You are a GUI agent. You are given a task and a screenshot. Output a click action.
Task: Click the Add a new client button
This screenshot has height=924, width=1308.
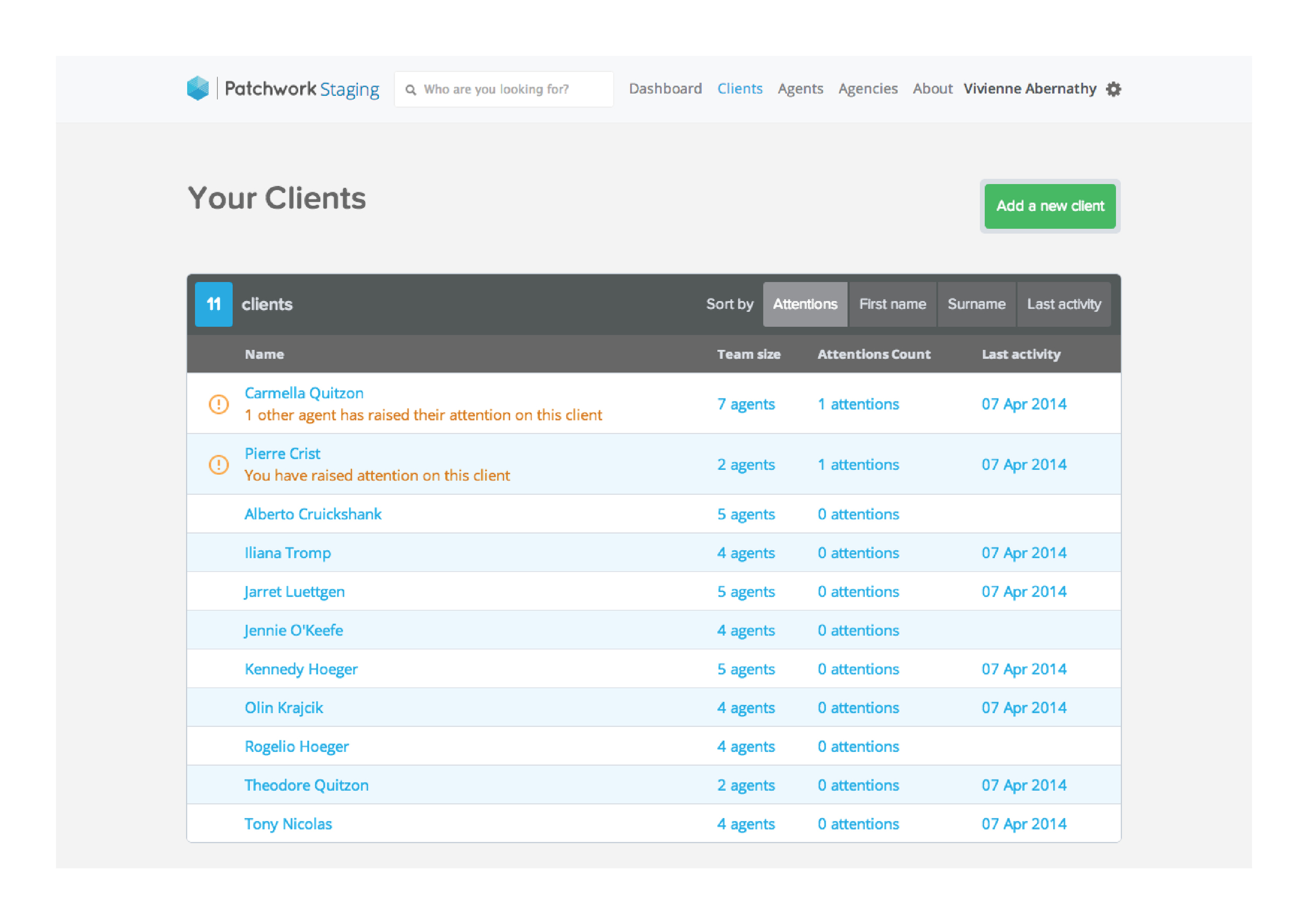coord(1050,206)
